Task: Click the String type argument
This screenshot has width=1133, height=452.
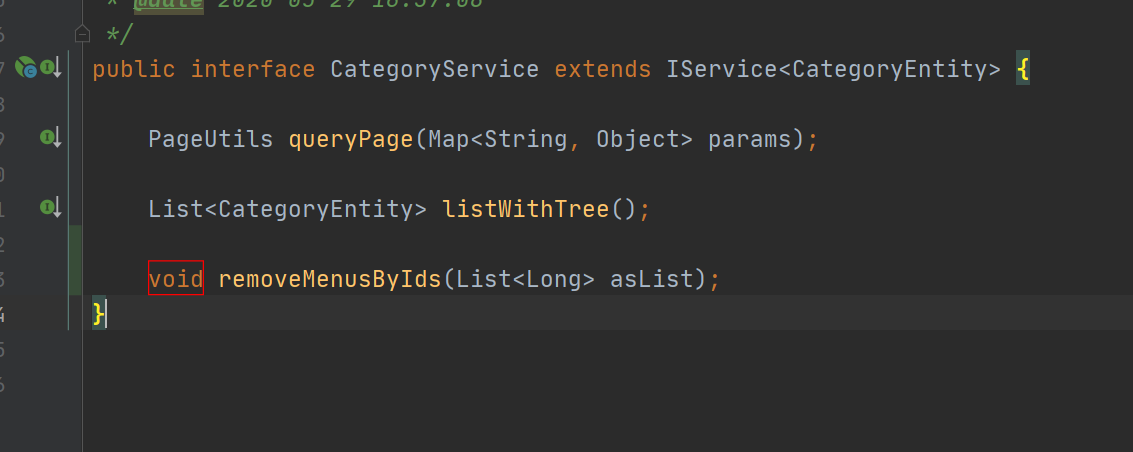Action: click(x=526, y=139)
